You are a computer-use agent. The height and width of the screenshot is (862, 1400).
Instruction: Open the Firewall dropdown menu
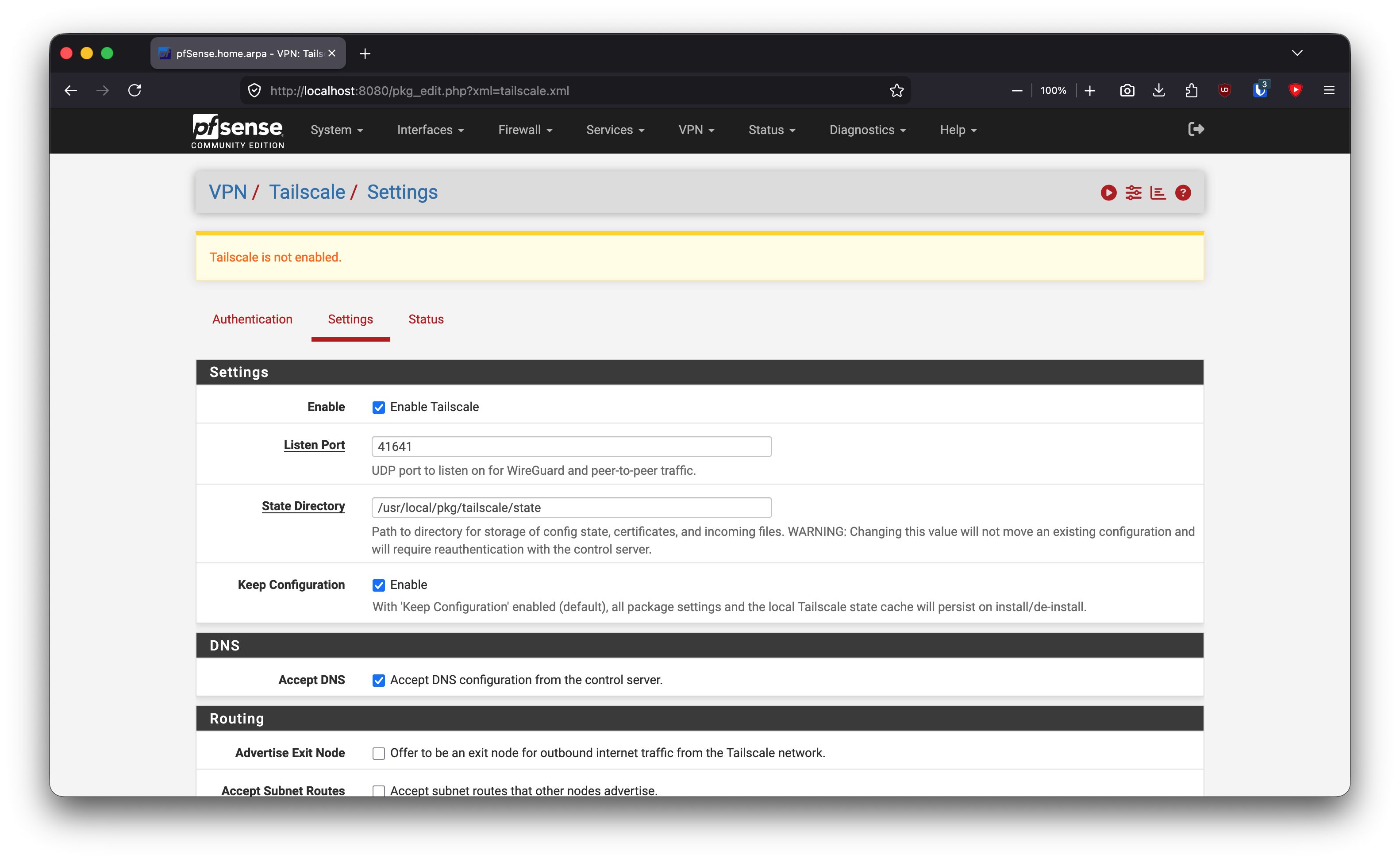(525, 130)
